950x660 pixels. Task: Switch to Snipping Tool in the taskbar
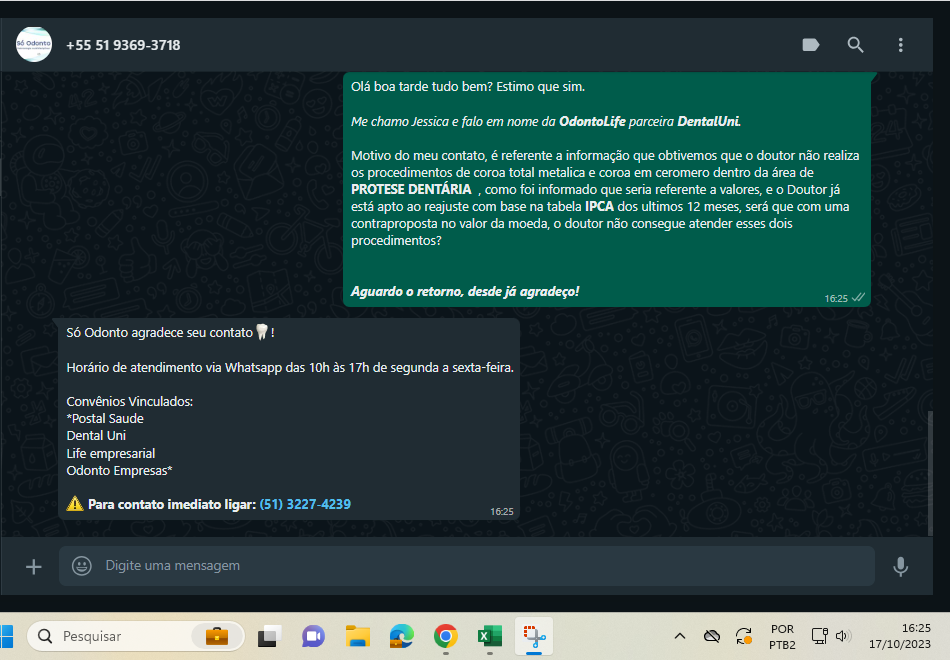(534, 636)
